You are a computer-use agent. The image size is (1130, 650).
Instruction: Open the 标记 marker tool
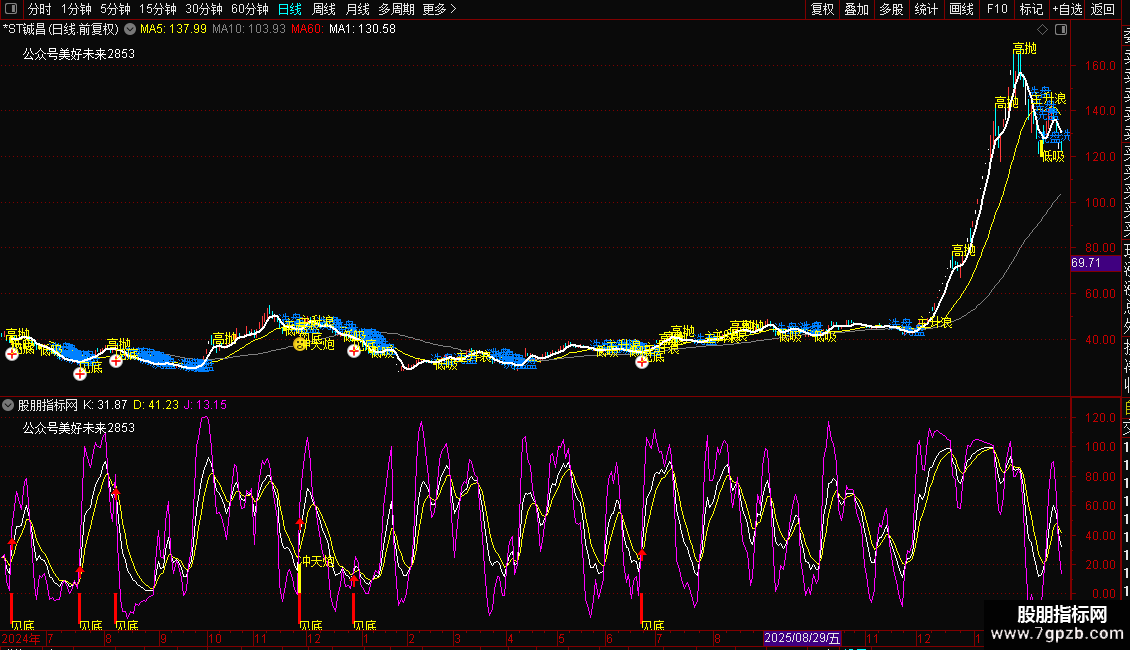(x=1031, y=9)
